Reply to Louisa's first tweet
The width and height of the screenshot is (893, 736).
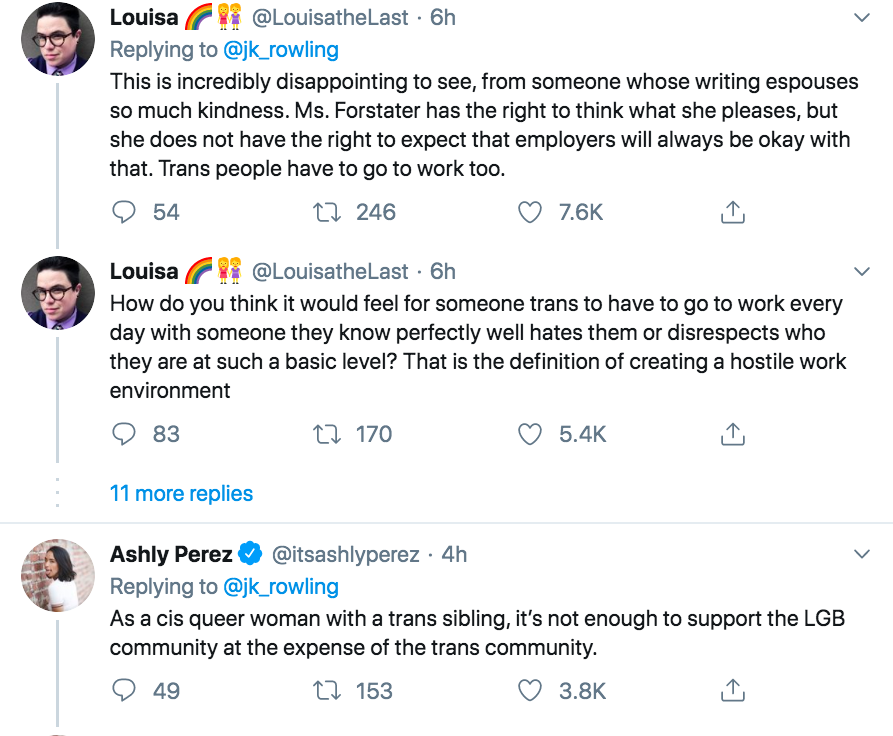point(123,212)
